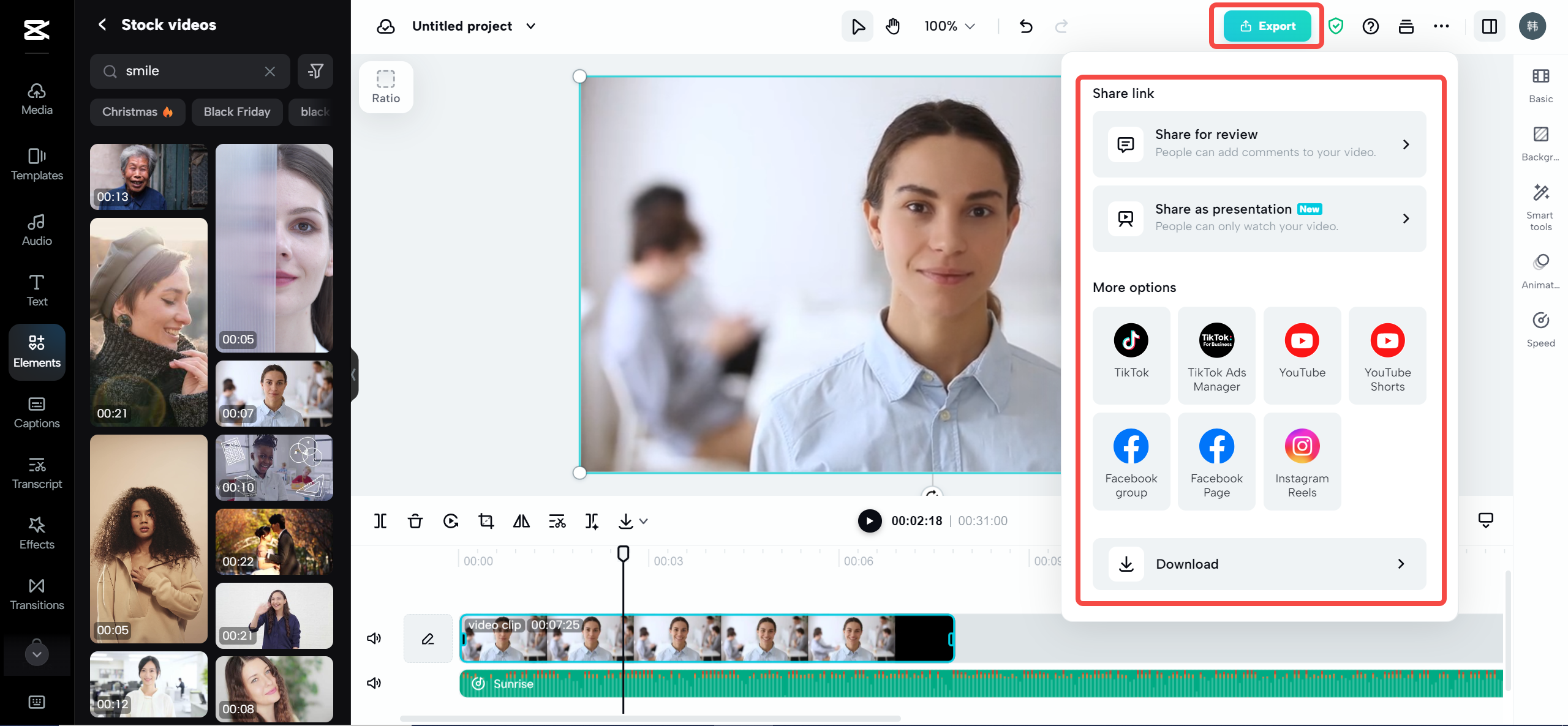Select the crop tool icon
The image size is (1568, 726).
[x=486, y=521]
